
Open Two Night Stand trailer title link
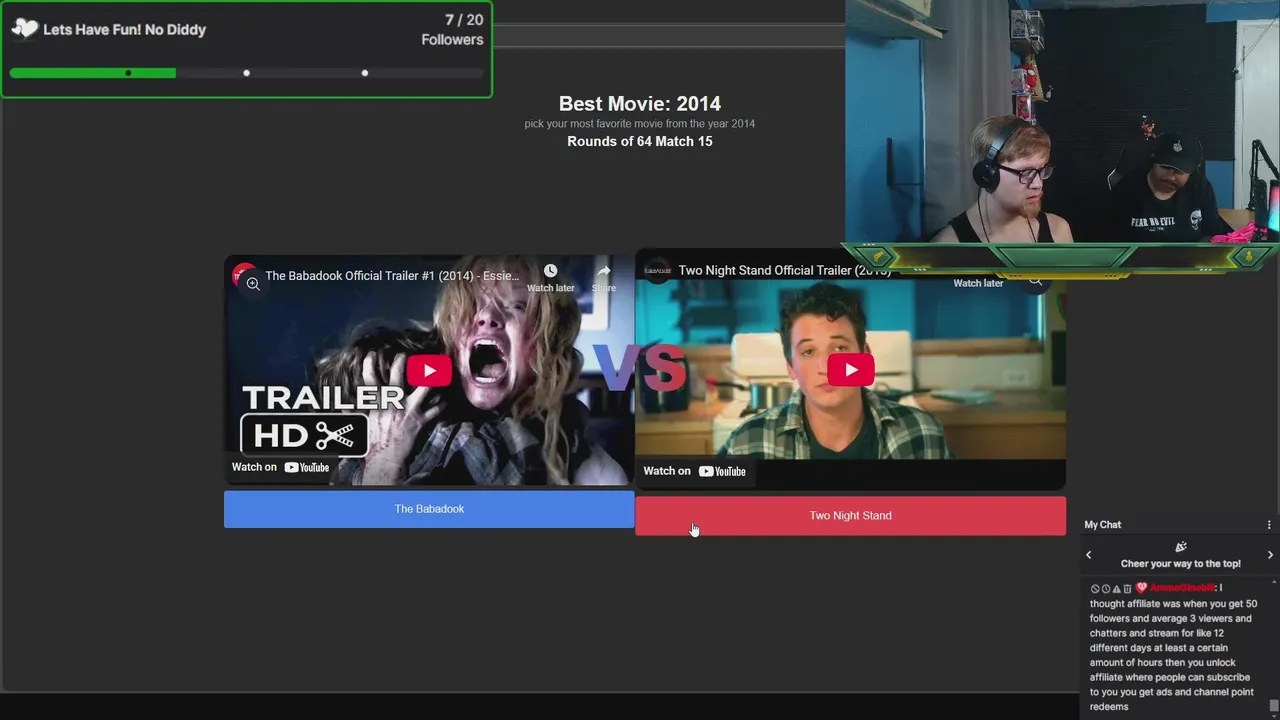coord(784,270)
